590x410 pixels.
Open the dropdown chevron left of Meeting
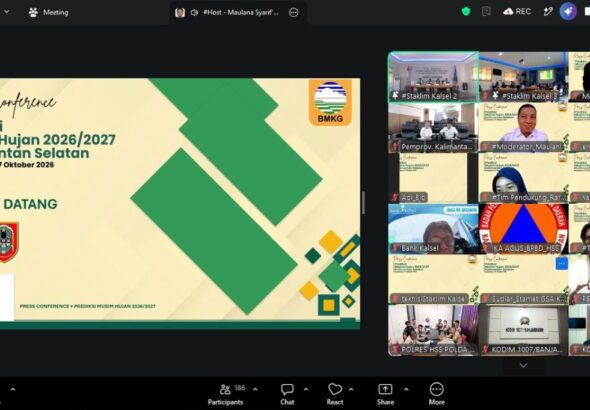click(x=6, y=12)
